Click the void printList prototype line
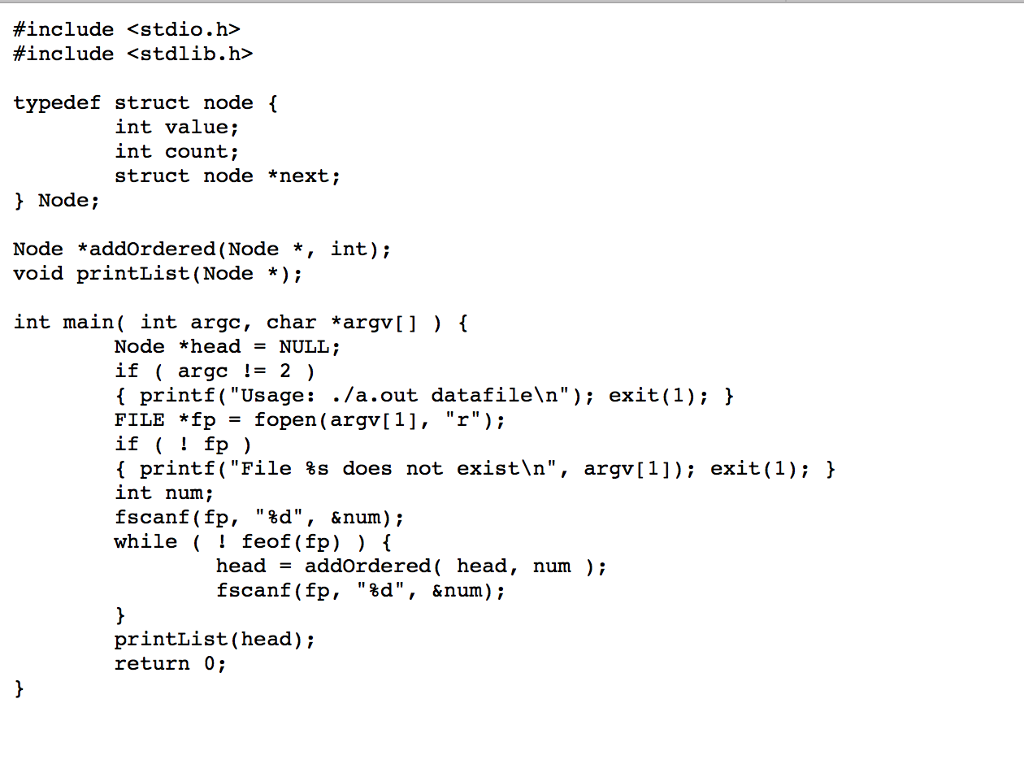 158,274
